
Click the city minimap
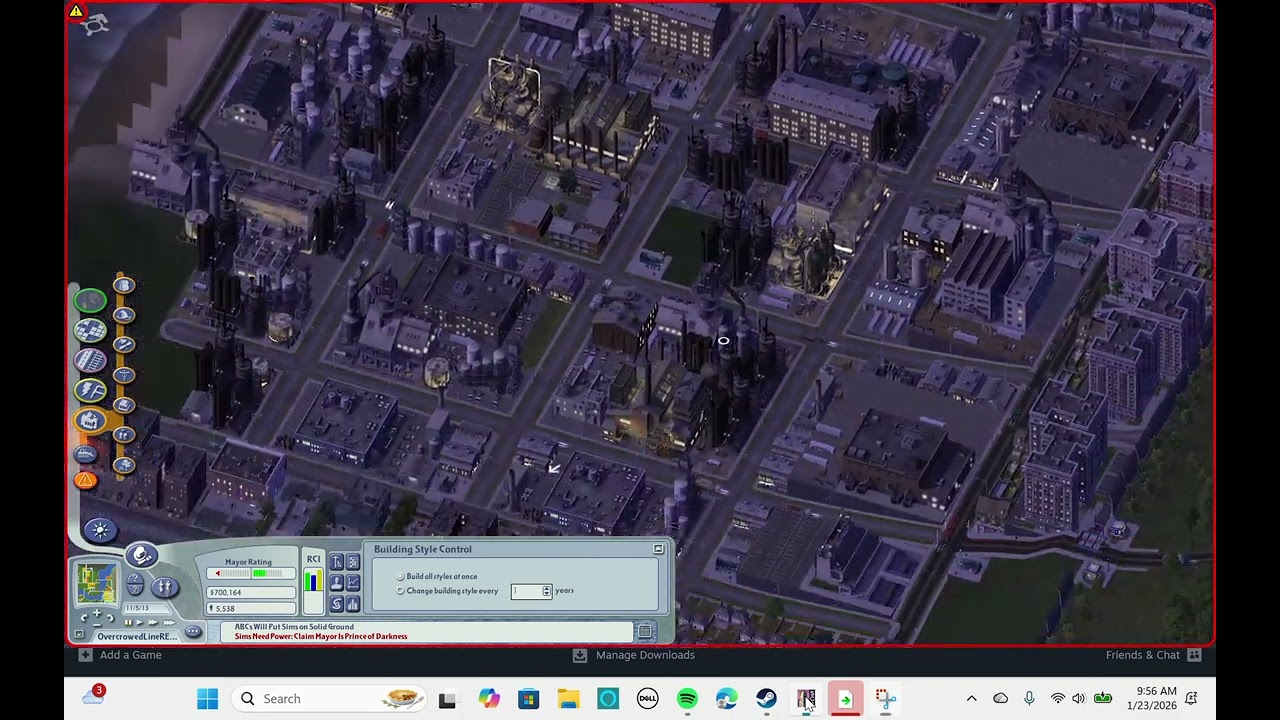pos(97,583)
